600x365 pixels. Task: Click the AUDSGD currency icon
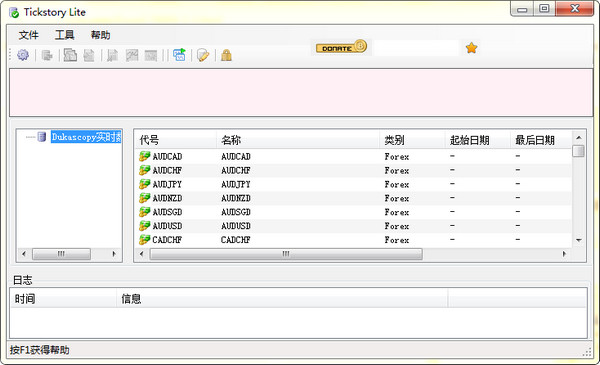[144, 212]
